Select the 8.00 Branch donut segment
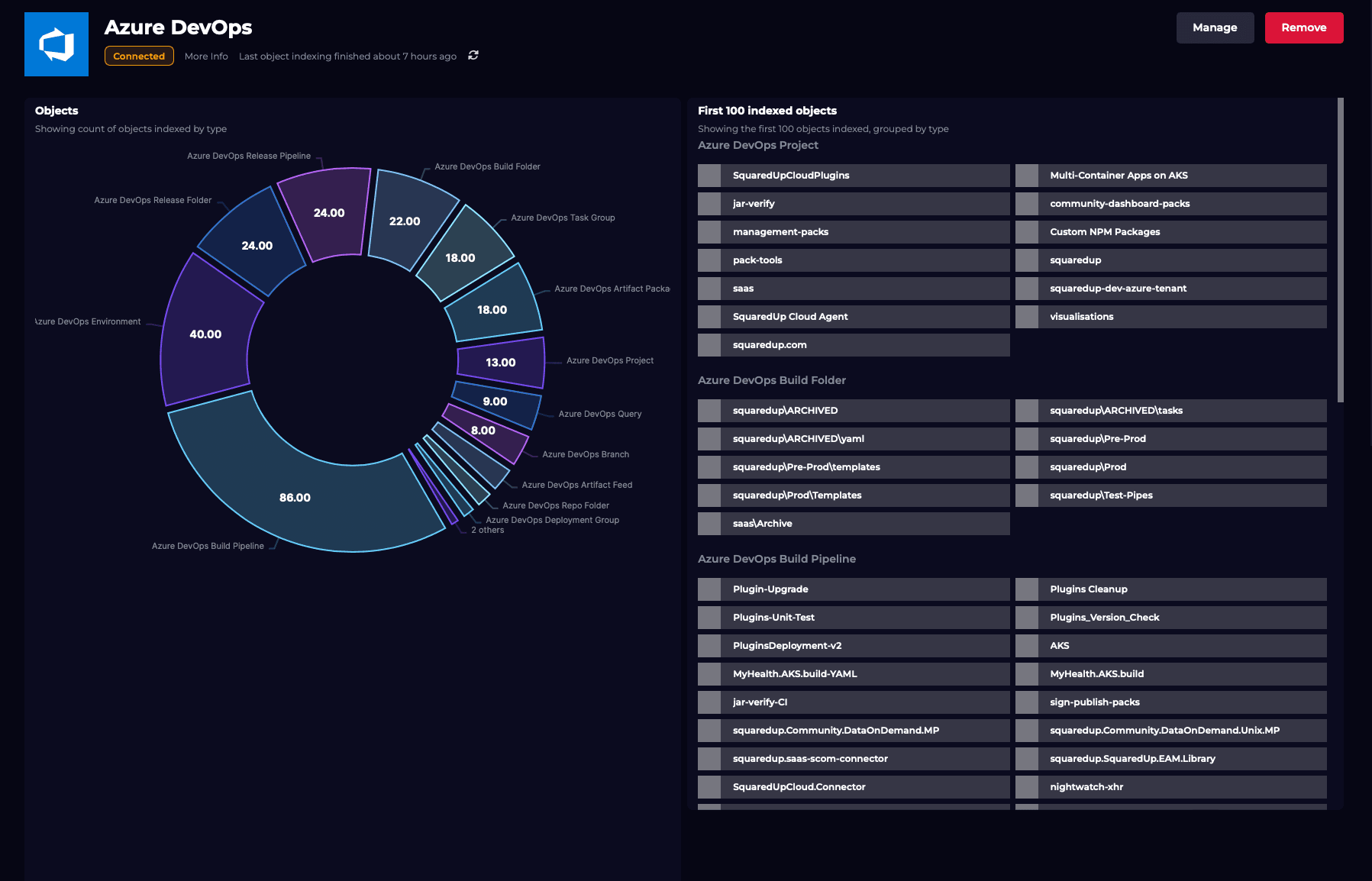The image size is (1372, 881). pyautogui.click(x=483, y=430)
